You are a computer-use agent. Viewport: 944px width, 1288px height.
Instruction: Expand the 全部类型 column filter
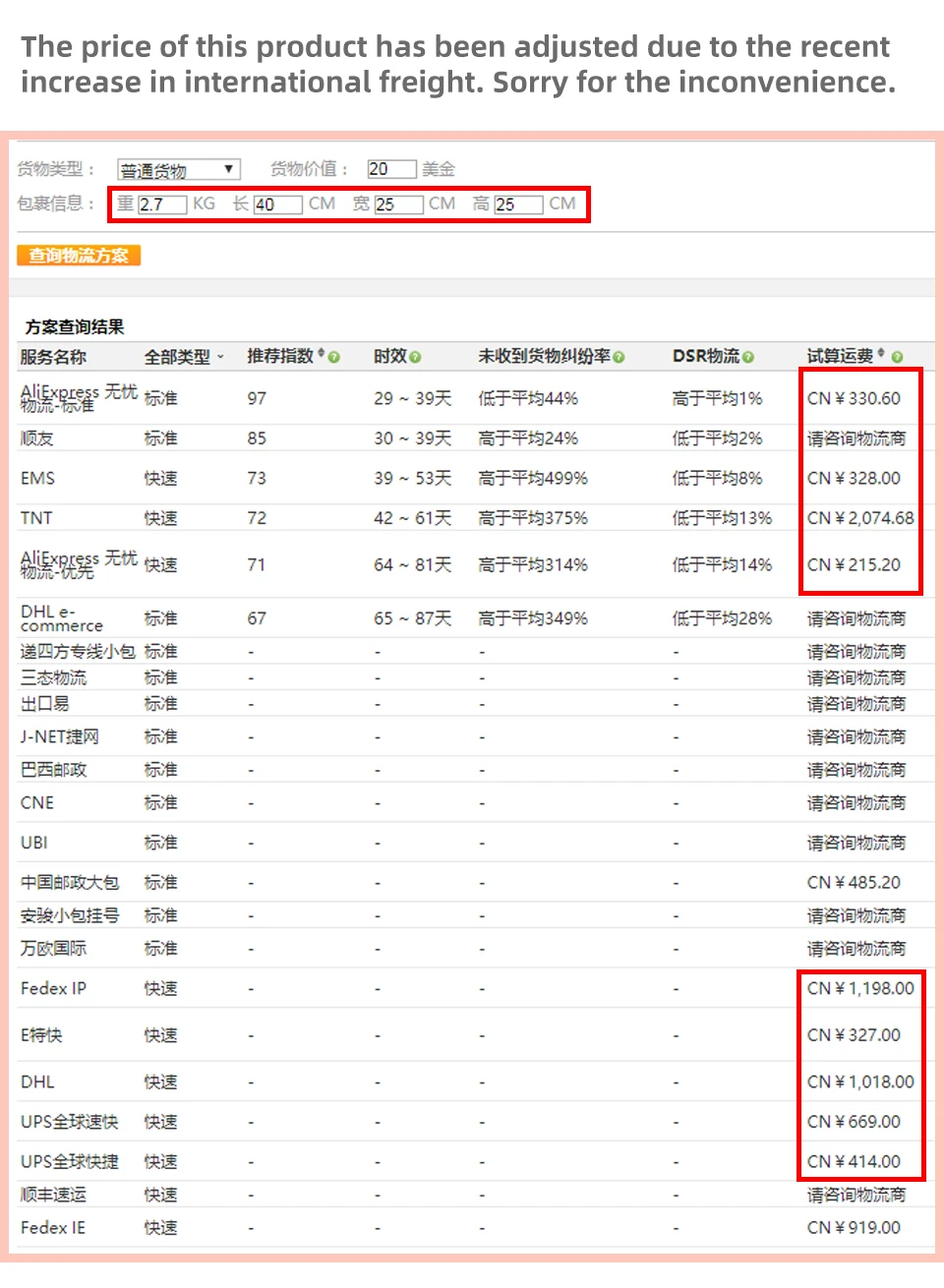220,357
